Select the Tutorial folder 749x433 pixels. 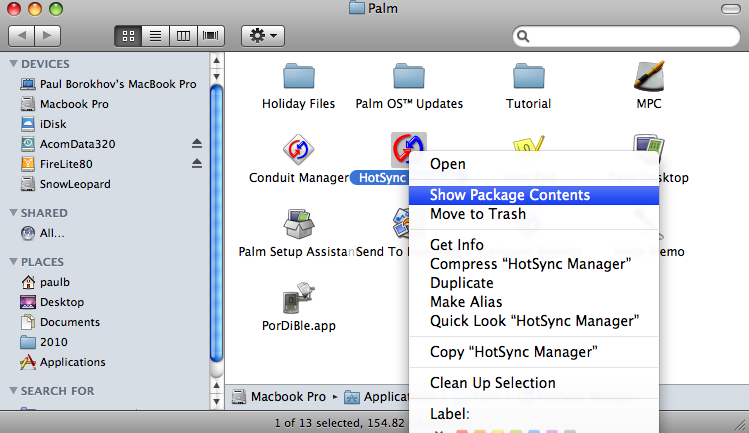click(529, 76)
